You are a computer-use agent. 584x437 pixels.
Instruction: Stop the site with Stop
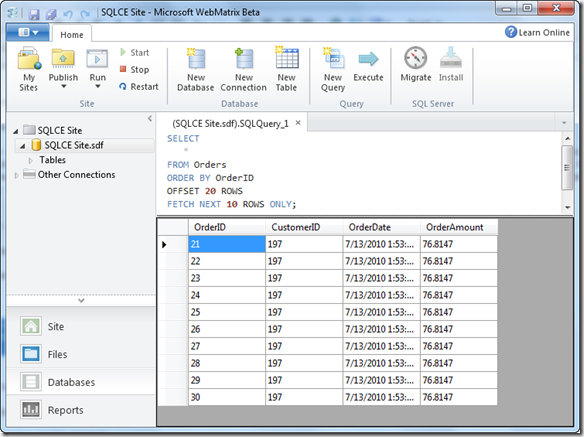(x=135, y=69)
